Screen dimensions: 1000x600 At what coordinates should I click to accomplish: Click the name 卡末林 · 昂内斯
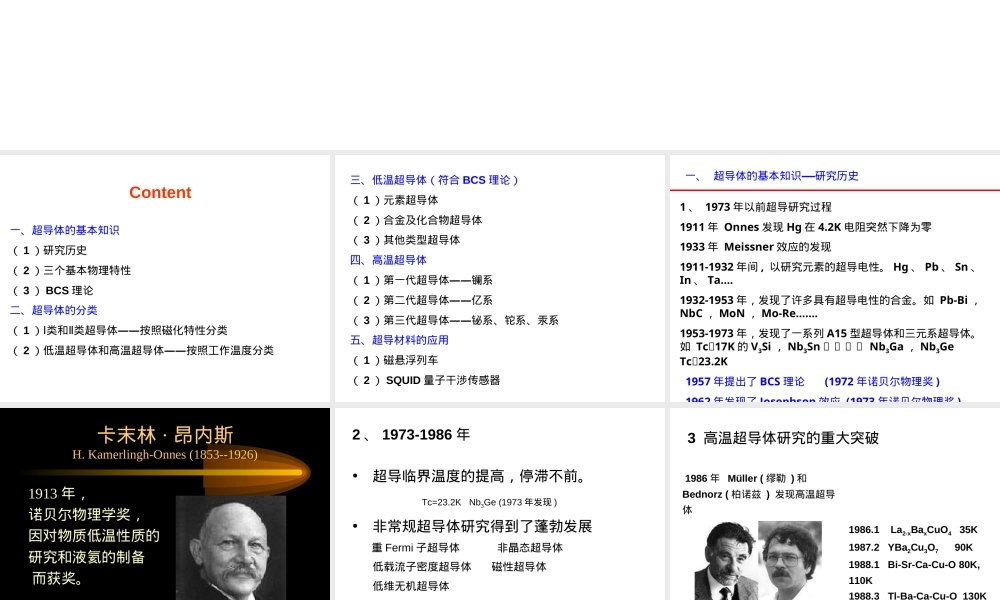click(165, 435)
